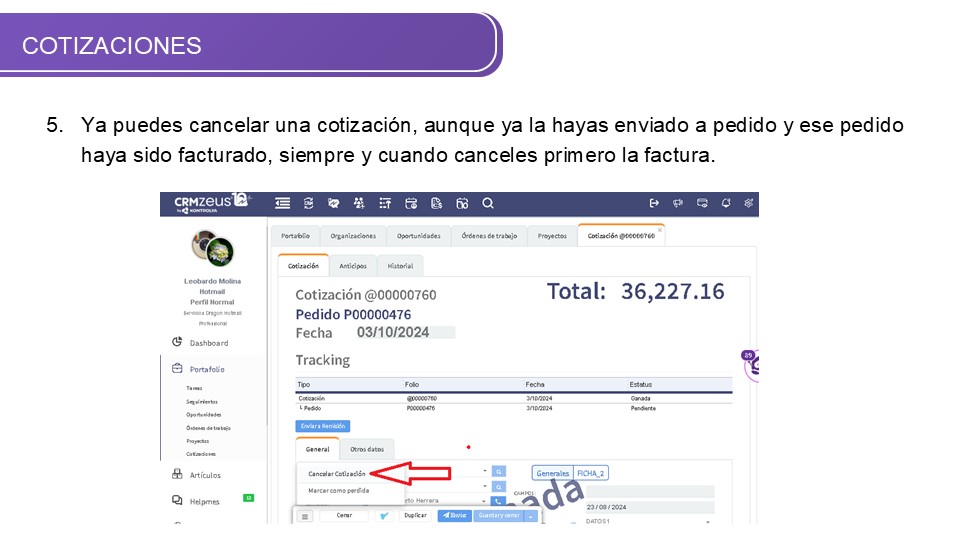
Task: Open Artículos in the sidebar
Action: (205, 475)
